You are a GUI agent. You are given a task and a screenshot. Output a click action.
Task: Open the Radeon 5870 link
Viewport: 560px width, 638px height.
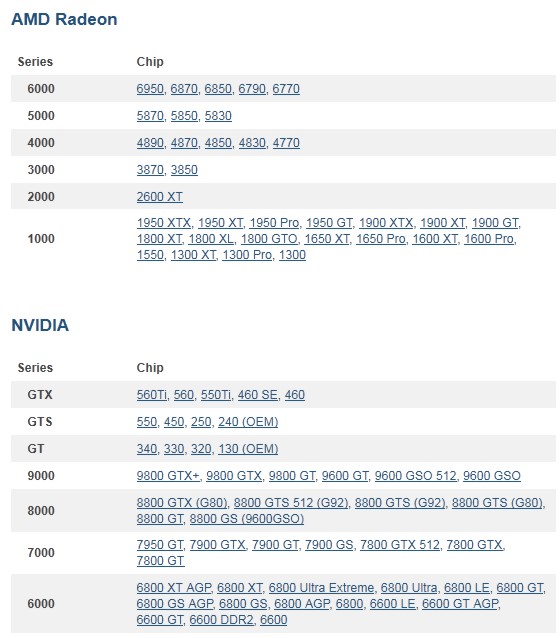click(x=150, y=116)
